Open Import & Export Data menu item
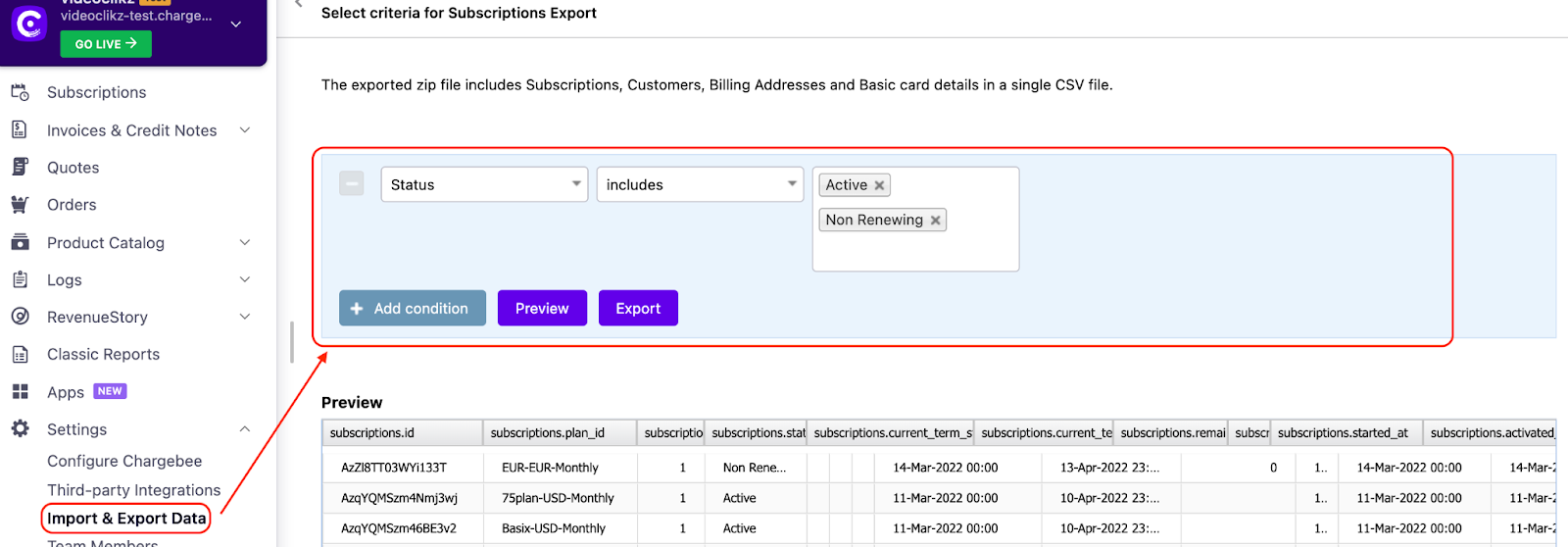The image size is (1568, 547). pyautogui.click(x=126, y=518)
